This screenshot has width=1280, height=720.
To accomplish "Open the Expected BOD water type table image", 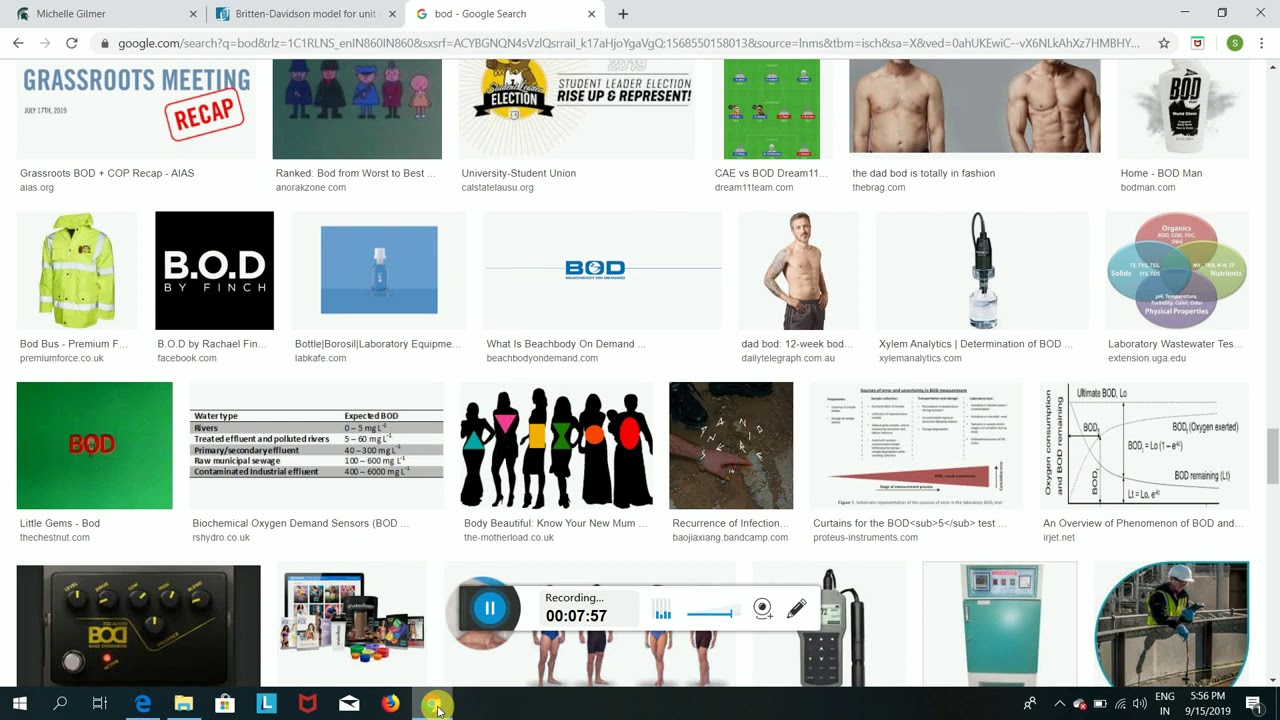I will tap(316, 445).
